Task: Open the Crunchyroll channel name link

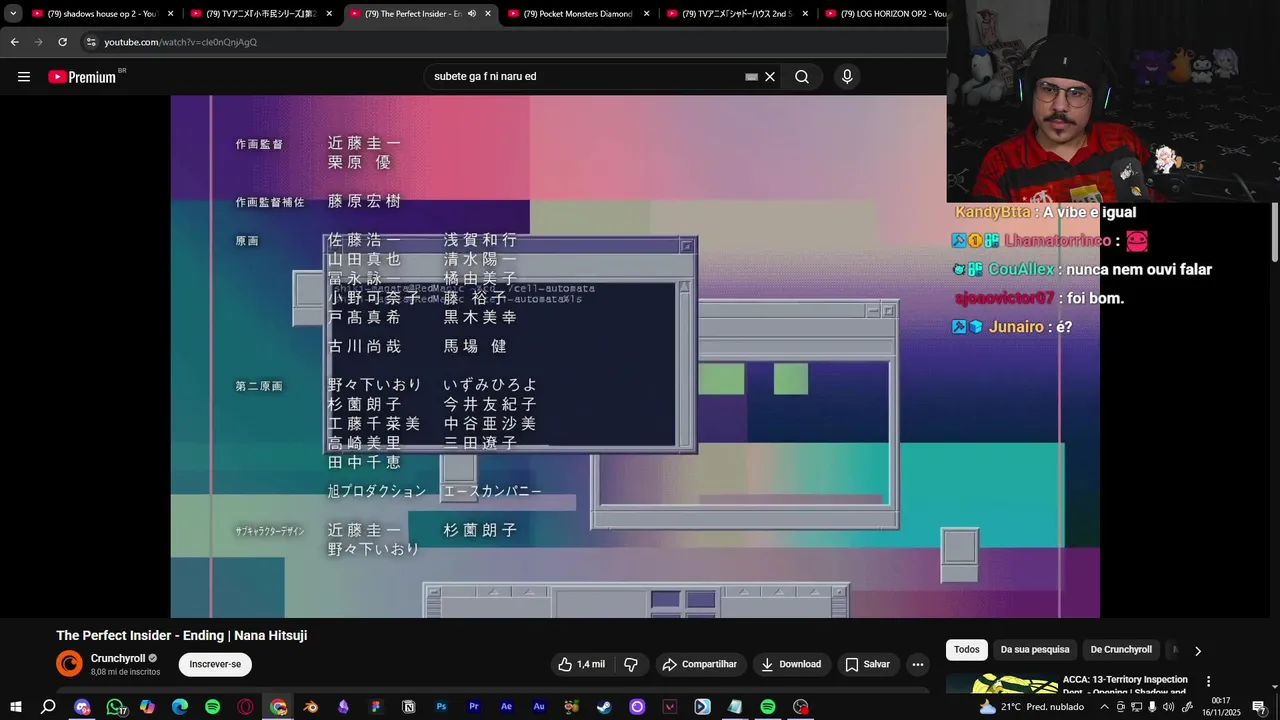Action: click(x=118, y=658)
